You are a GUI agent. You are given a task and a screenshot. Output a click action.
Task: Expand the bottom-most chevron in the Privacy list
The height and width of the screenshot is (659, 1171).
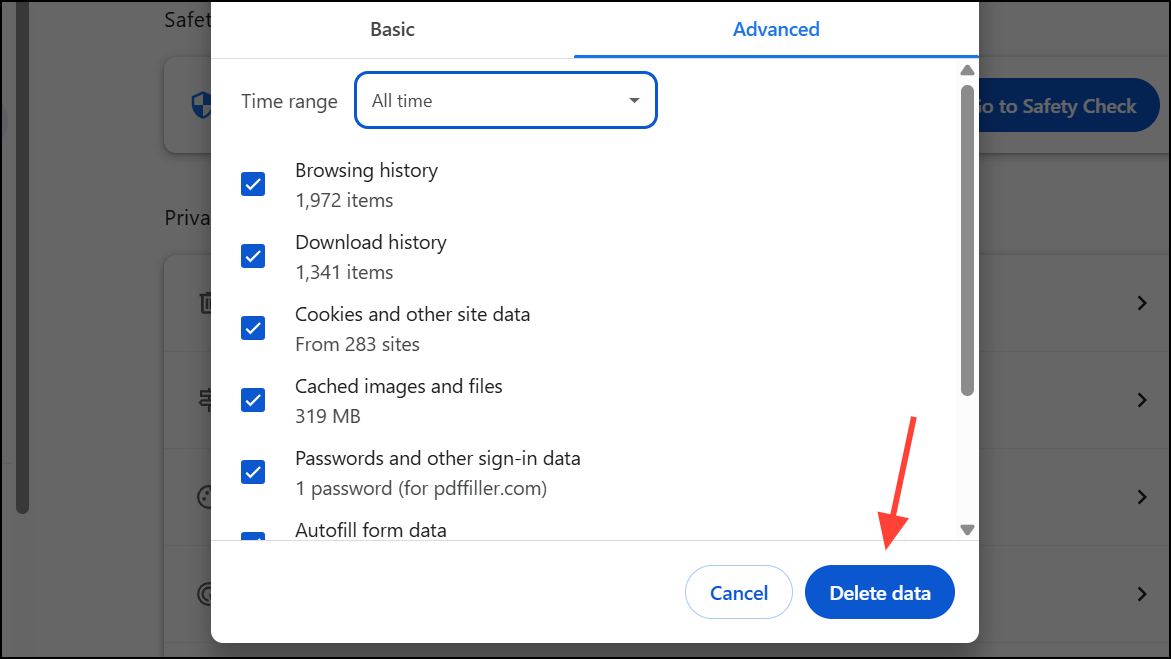tap(1141, 594)
